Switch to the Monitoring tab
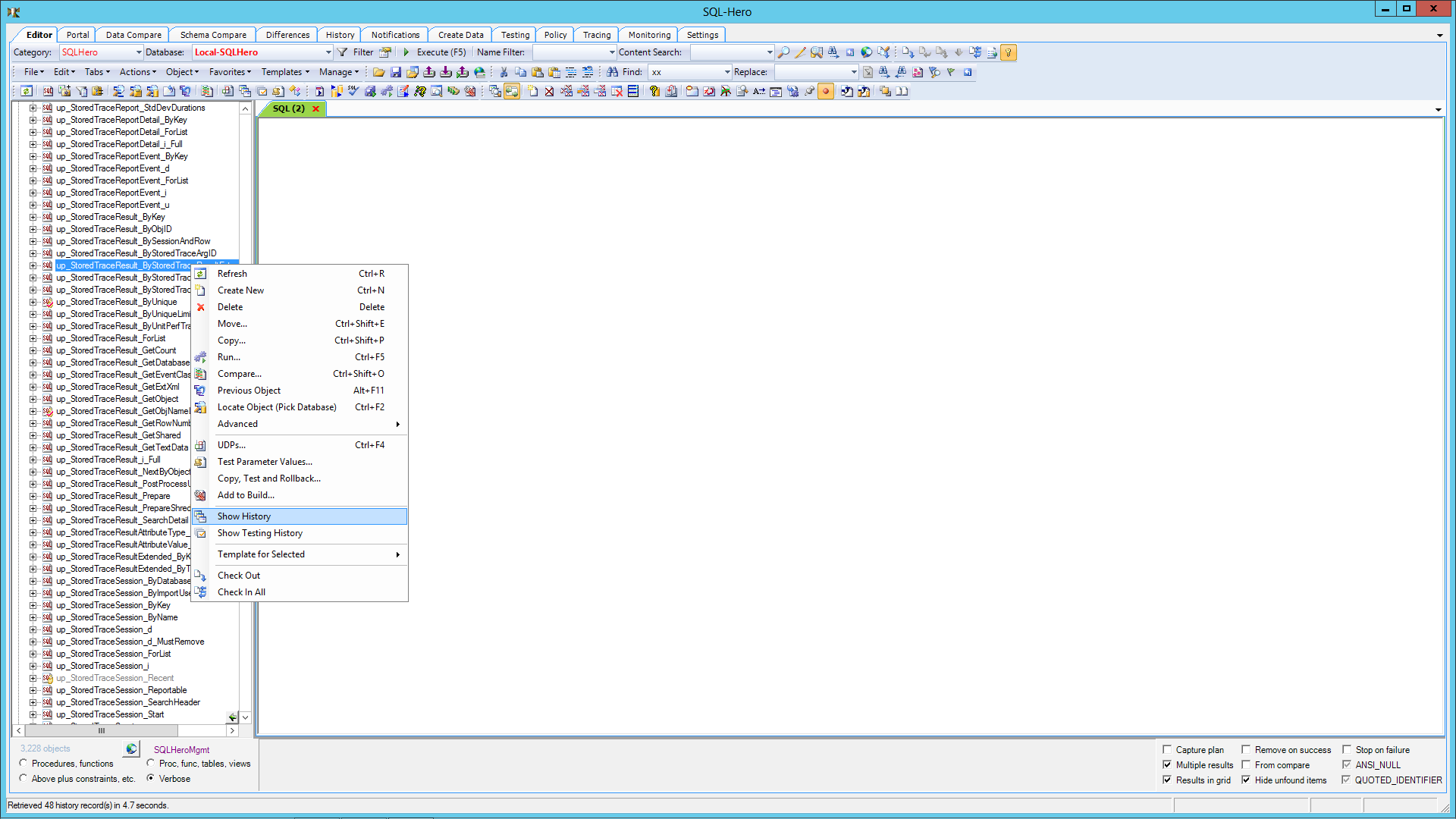Image resolution: width=1456 pixels, height=819 pixels. tap(649, 35)
